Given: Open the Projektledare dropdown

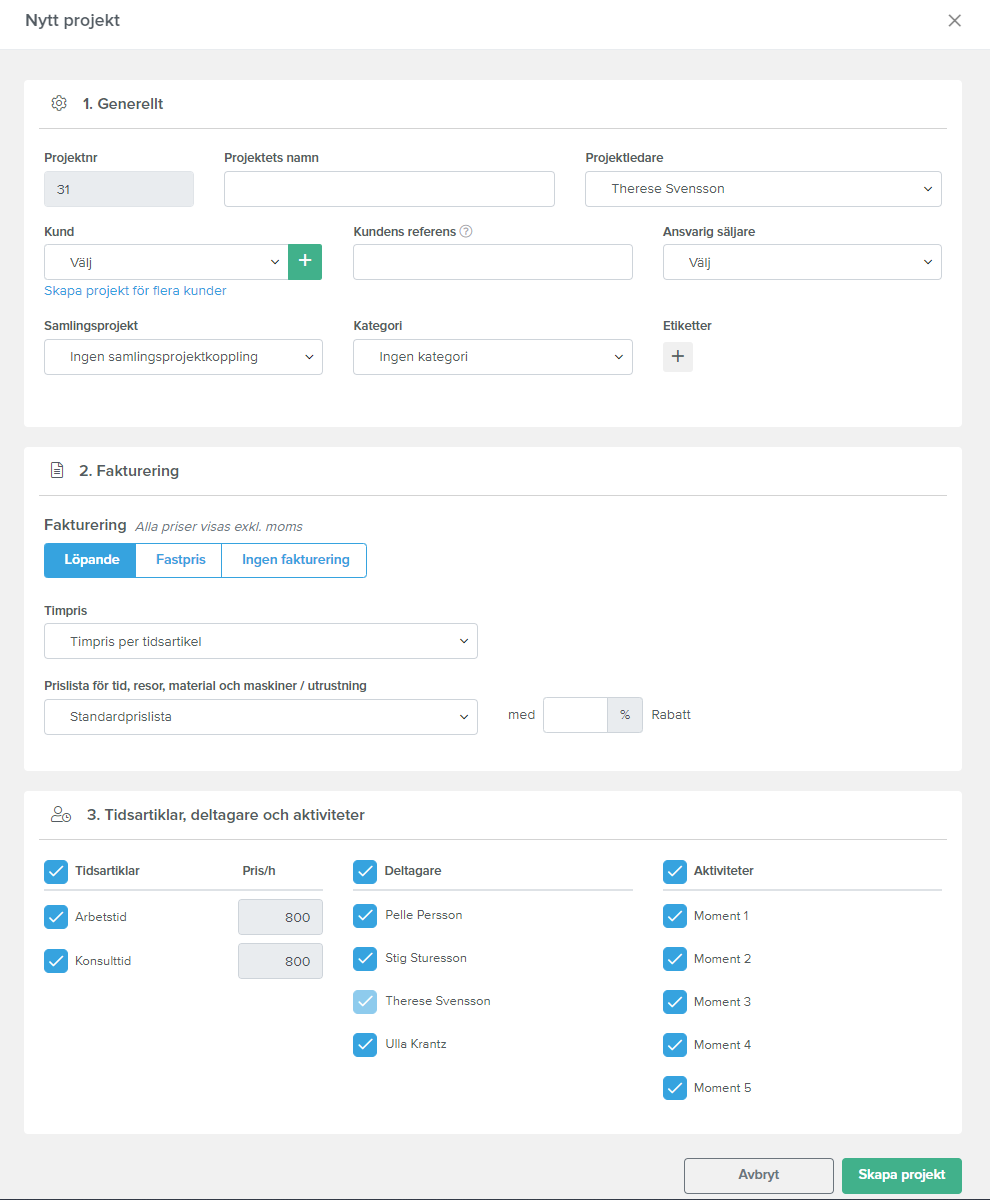Looking at the screenshot, I should pyautogui.click(x=763, y=189).
